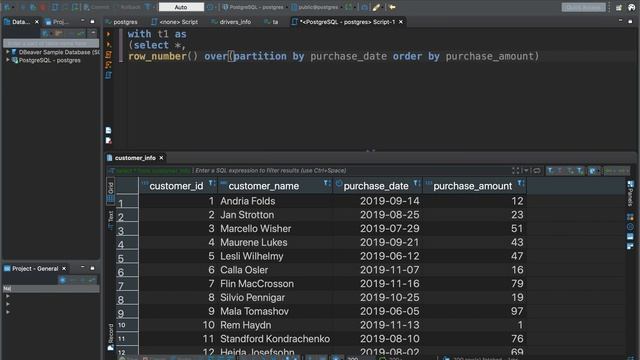Screen dimensions: 640x360
Task: Click the blue script icon below explain plan
Action: pyautogui.click(x=109, y=75)
